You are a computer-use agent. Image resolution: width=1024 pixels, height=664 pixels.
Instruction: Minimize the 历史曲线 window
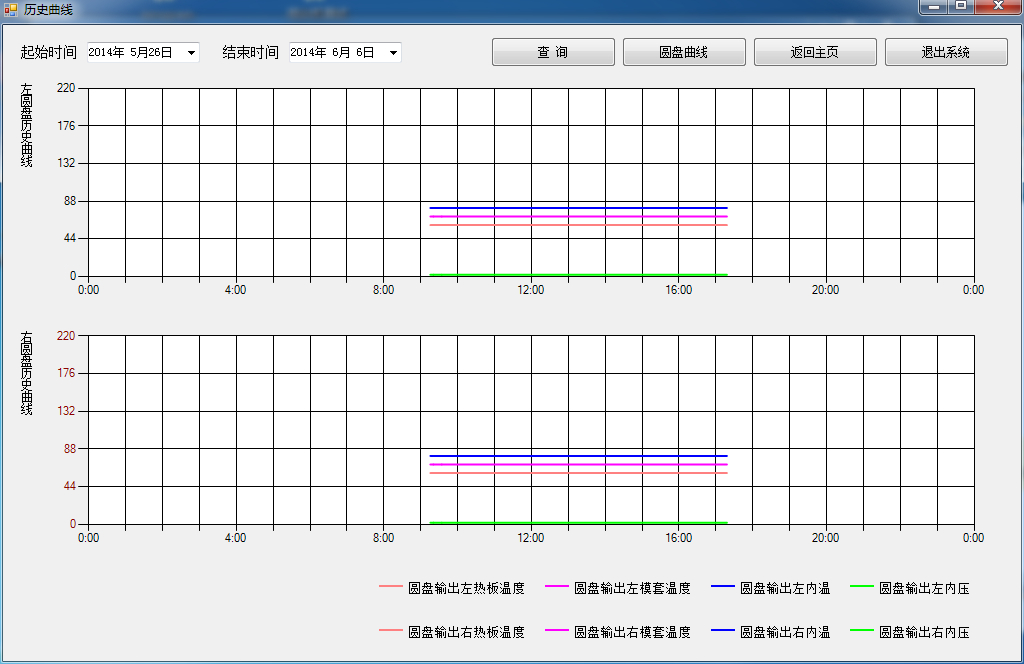(x=934, y=7)
